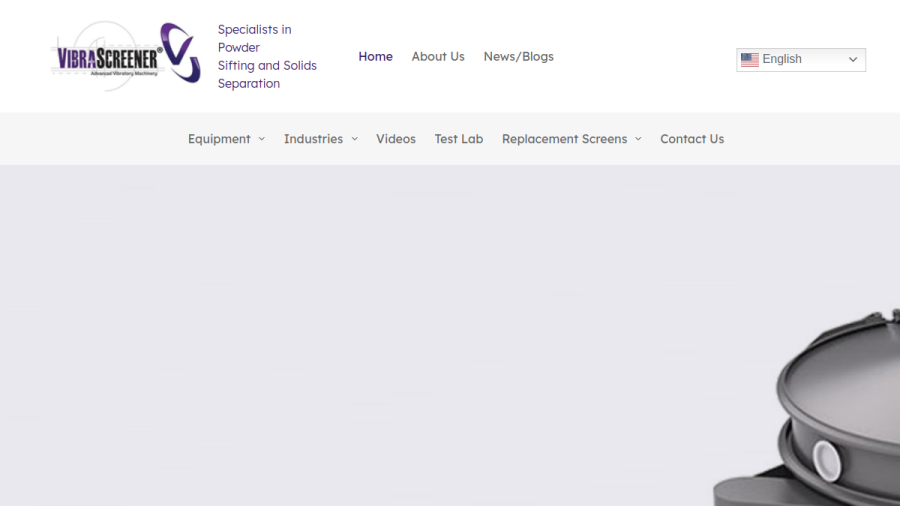Go to the Contact Us page

tap(692, 139)
